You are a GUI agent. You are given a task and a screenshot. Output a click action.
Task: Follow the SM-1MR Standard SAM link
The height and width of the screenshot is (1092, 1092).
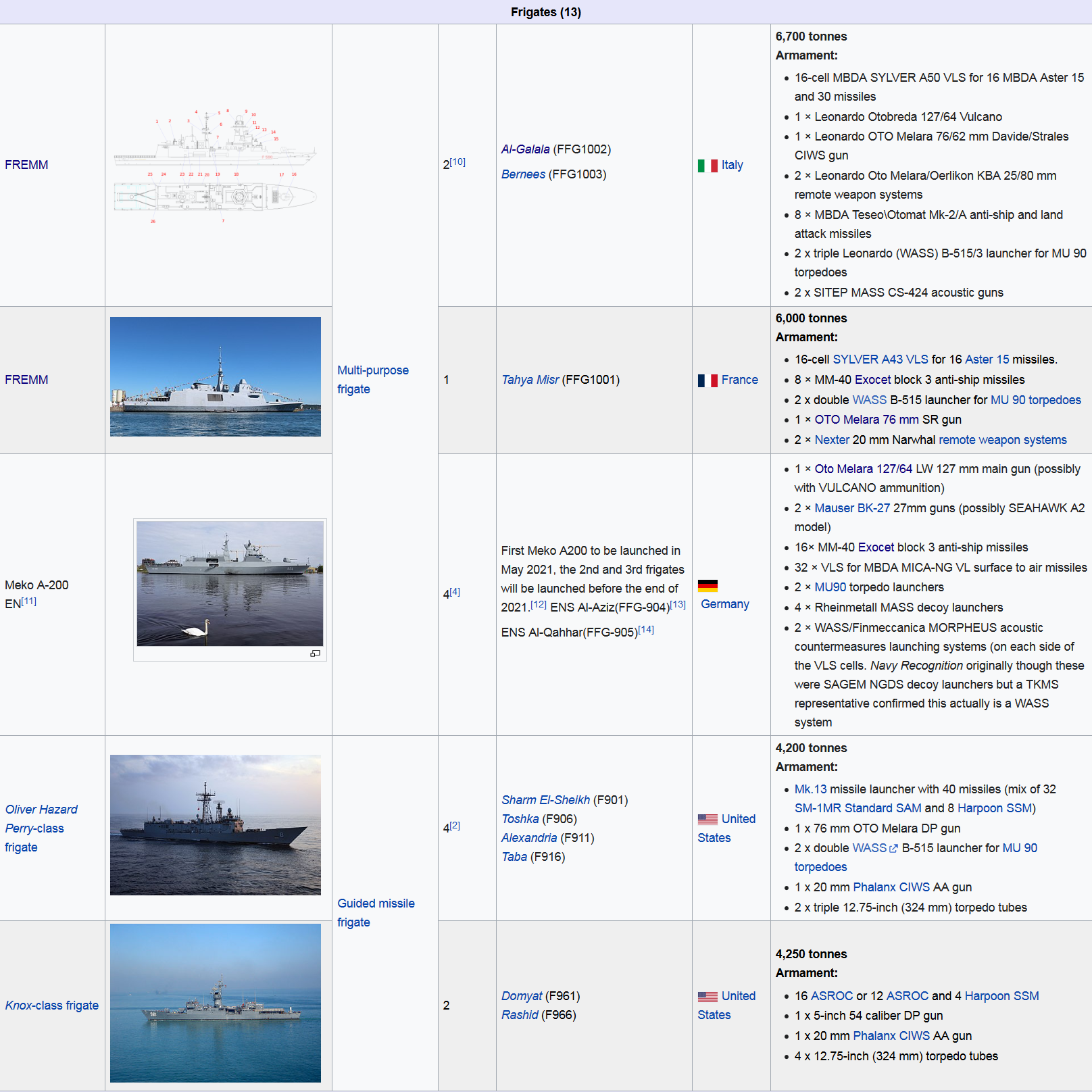pyautogui.click(x=858, y=808)
